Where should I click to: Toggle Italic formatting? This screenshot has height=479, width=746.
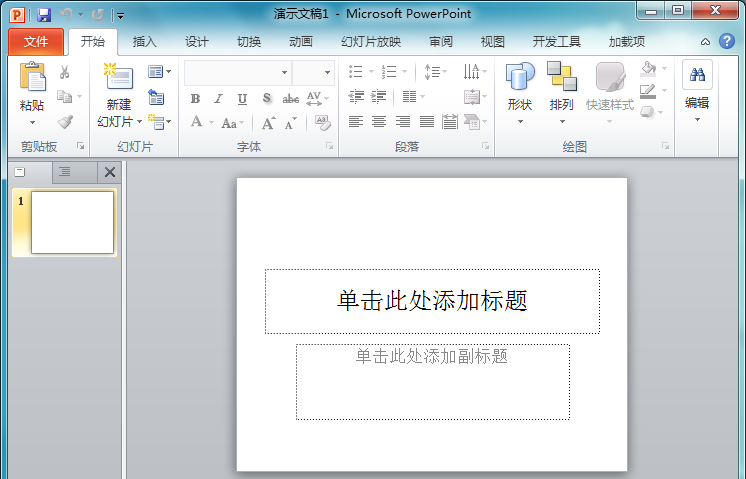click(219, 99)
